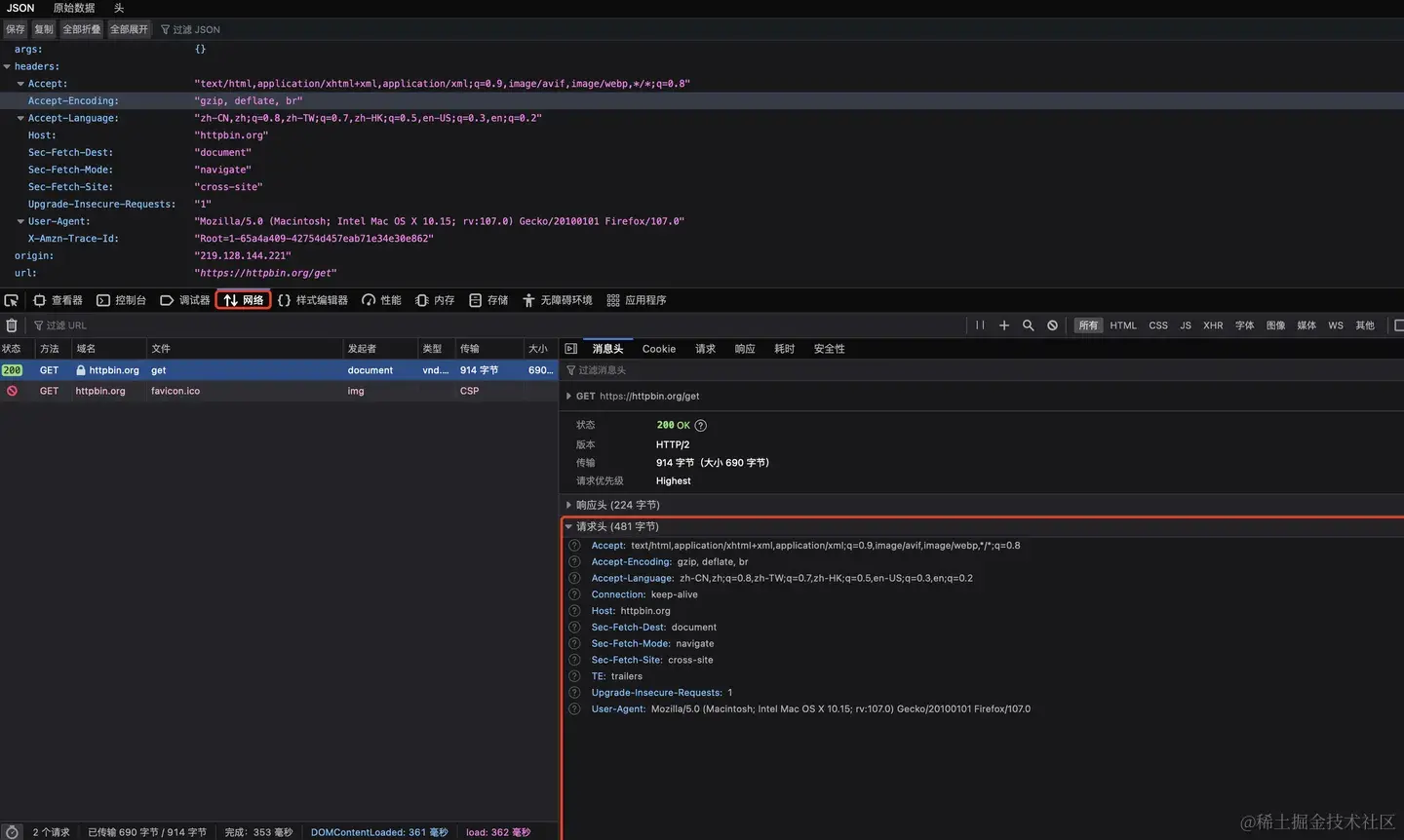Screen dimensions: 1404x840
Task: Toggle the CSS request type filter
Action: tap(1158, 325)
